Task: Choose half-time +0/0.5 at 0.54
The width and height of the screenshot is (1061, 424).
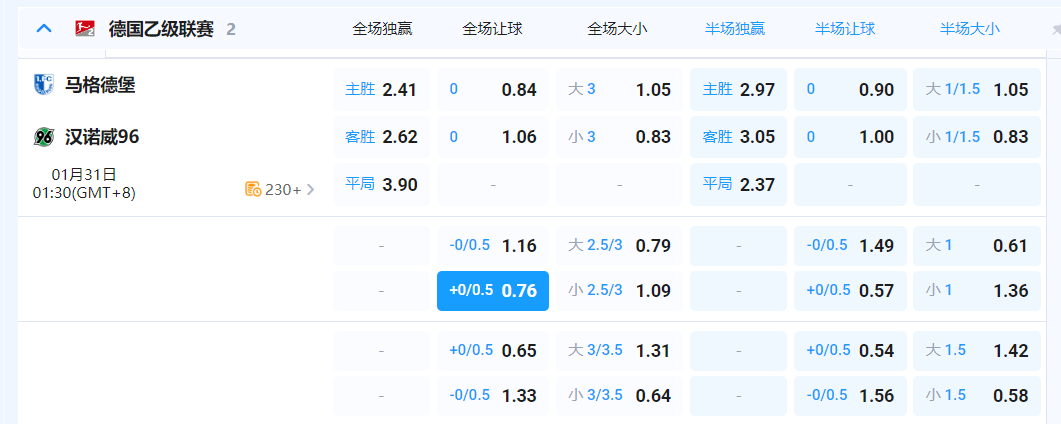Action: [x=850, y=351]
